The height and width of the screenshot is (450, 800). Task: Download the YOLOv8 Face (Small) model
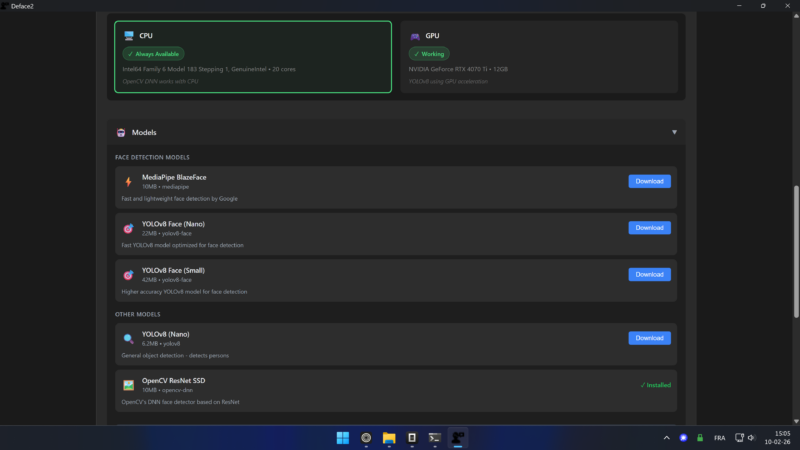(x=649, y=274)
